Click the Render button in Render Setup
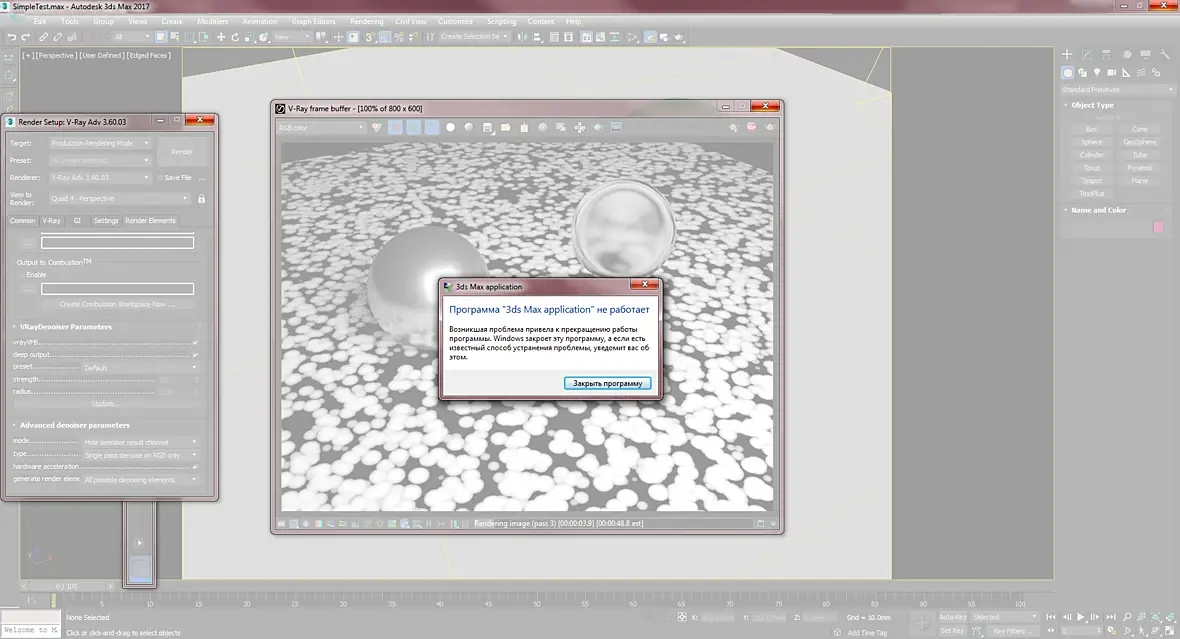This screenshot has width=1180, height=639. (x=182, y=151)
